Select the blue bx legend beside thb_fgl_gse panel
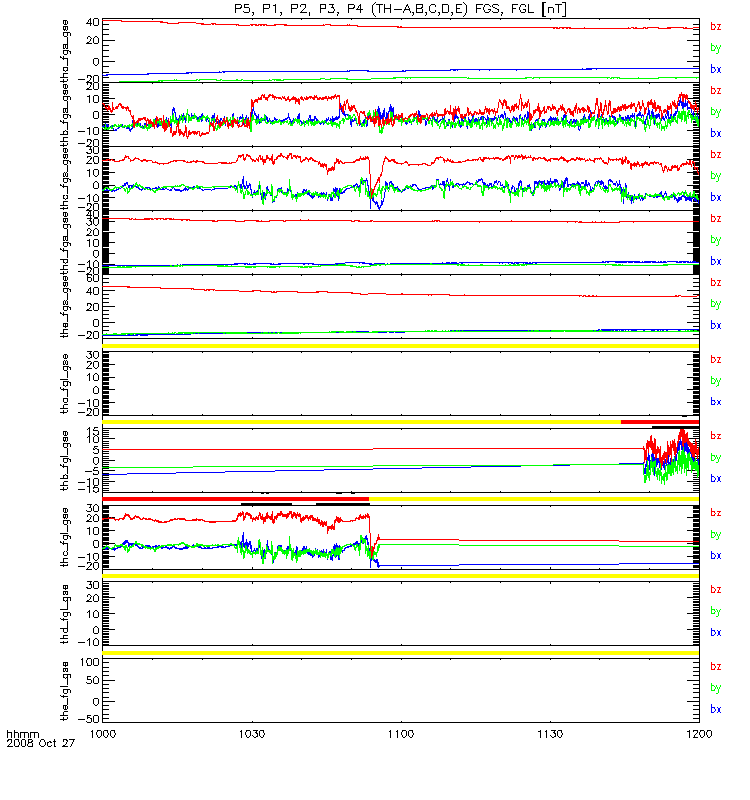The width and height of the screenshot is (750, 800). pos(715,479)
